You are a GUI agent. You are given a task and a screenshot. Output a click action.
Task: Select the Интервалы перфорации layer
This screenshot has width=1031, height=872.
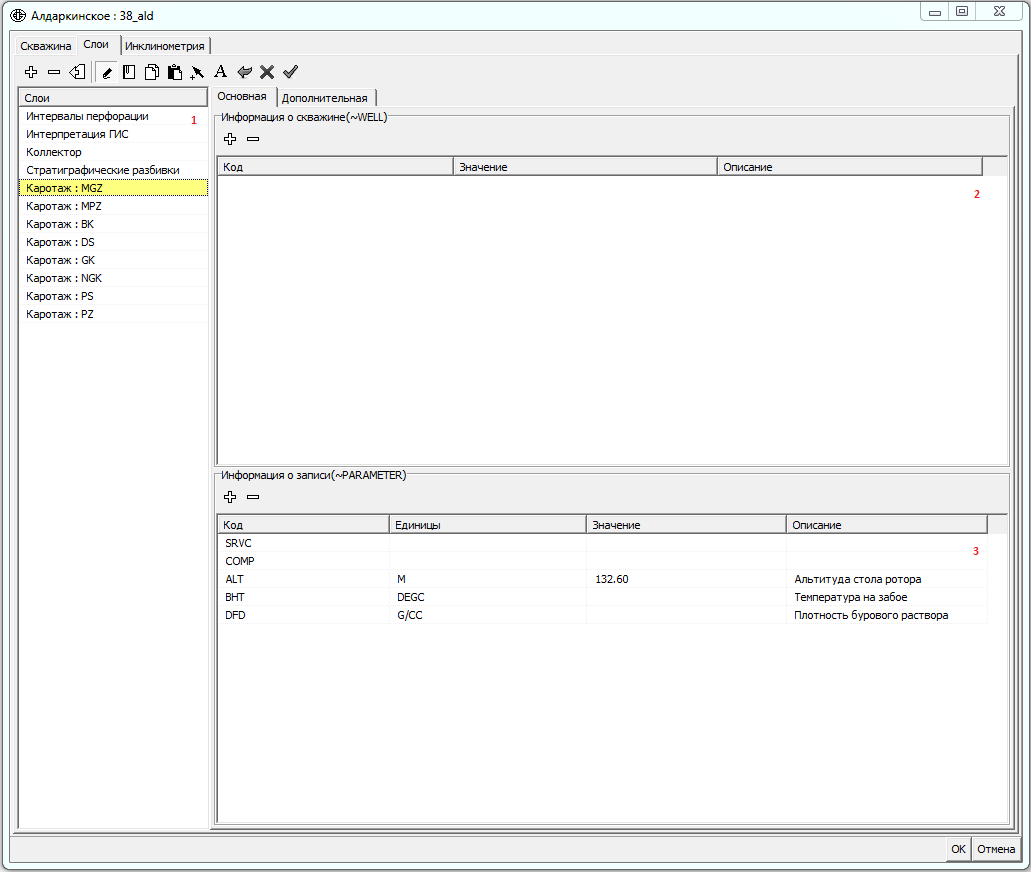113,116
